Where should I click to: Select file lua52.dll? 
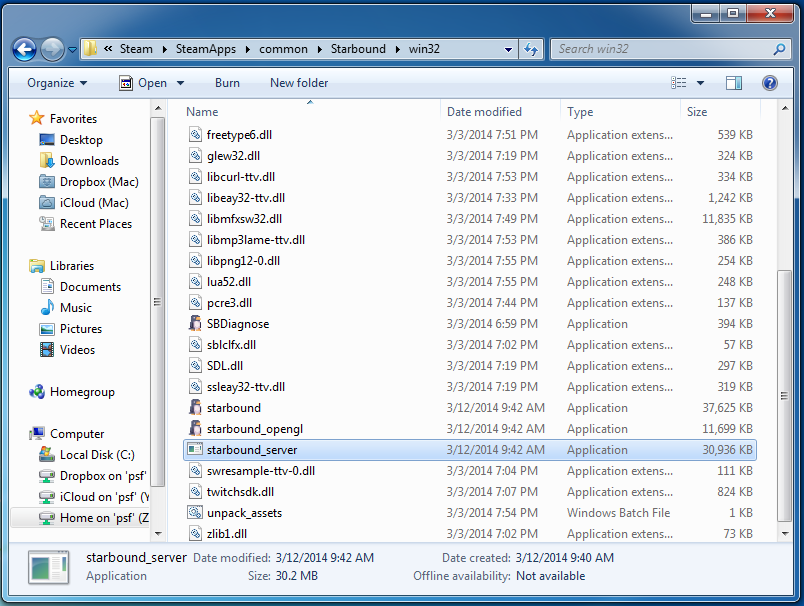(x=229, y=282)
